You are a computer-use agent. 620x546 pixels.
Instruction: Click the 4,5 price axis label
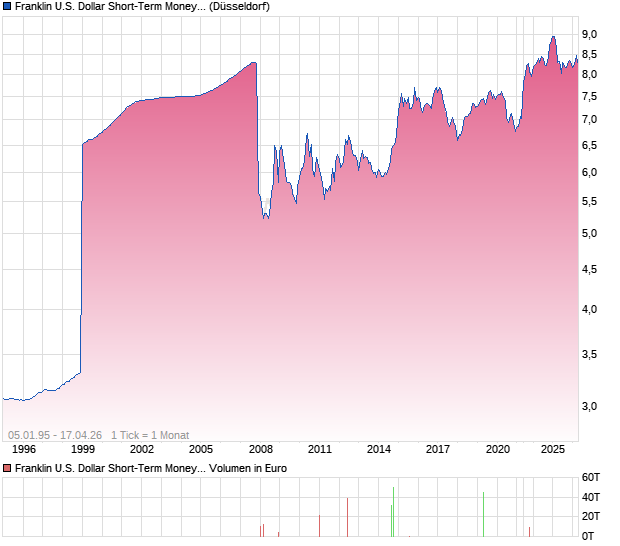coord(589,269)
